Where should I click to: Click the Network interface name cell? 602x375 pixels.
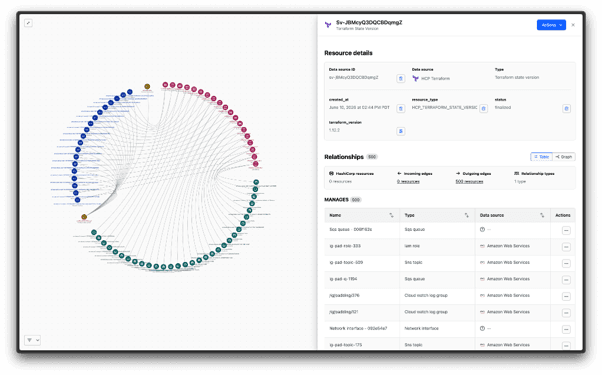(358, 329)
